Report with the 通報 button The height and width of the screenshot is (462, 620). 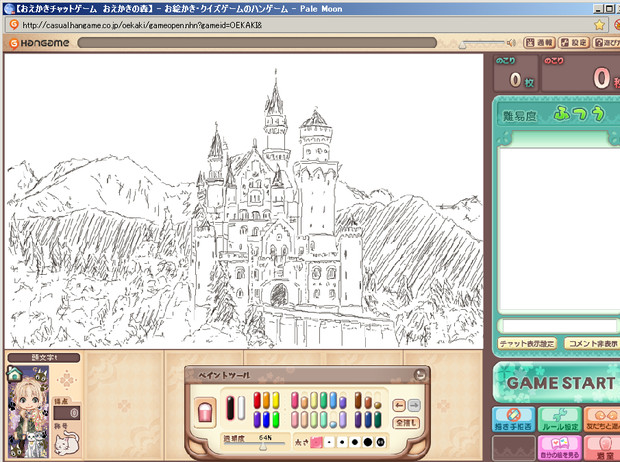click(x=540, y=43)
